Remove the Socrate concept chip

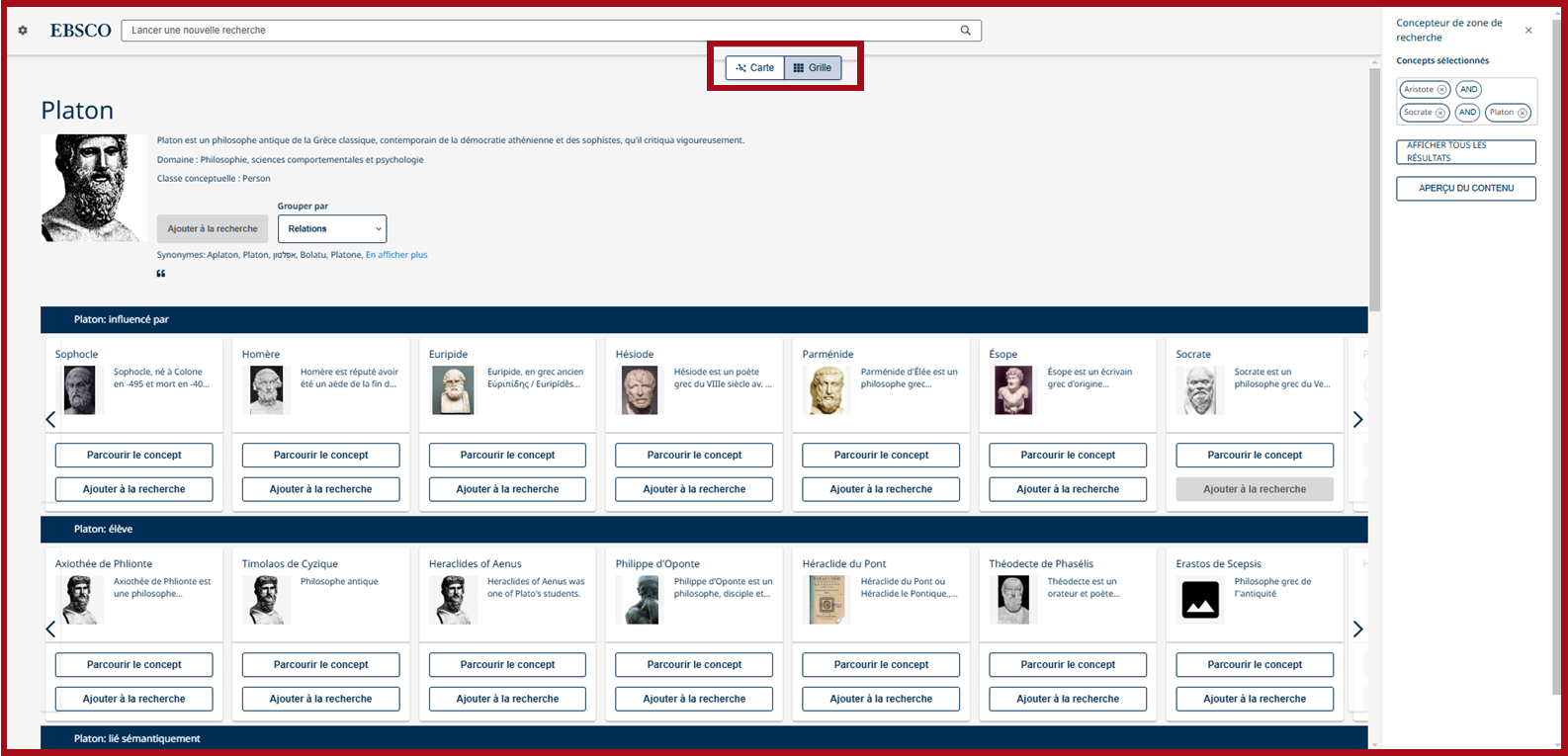coord(1439,113)
